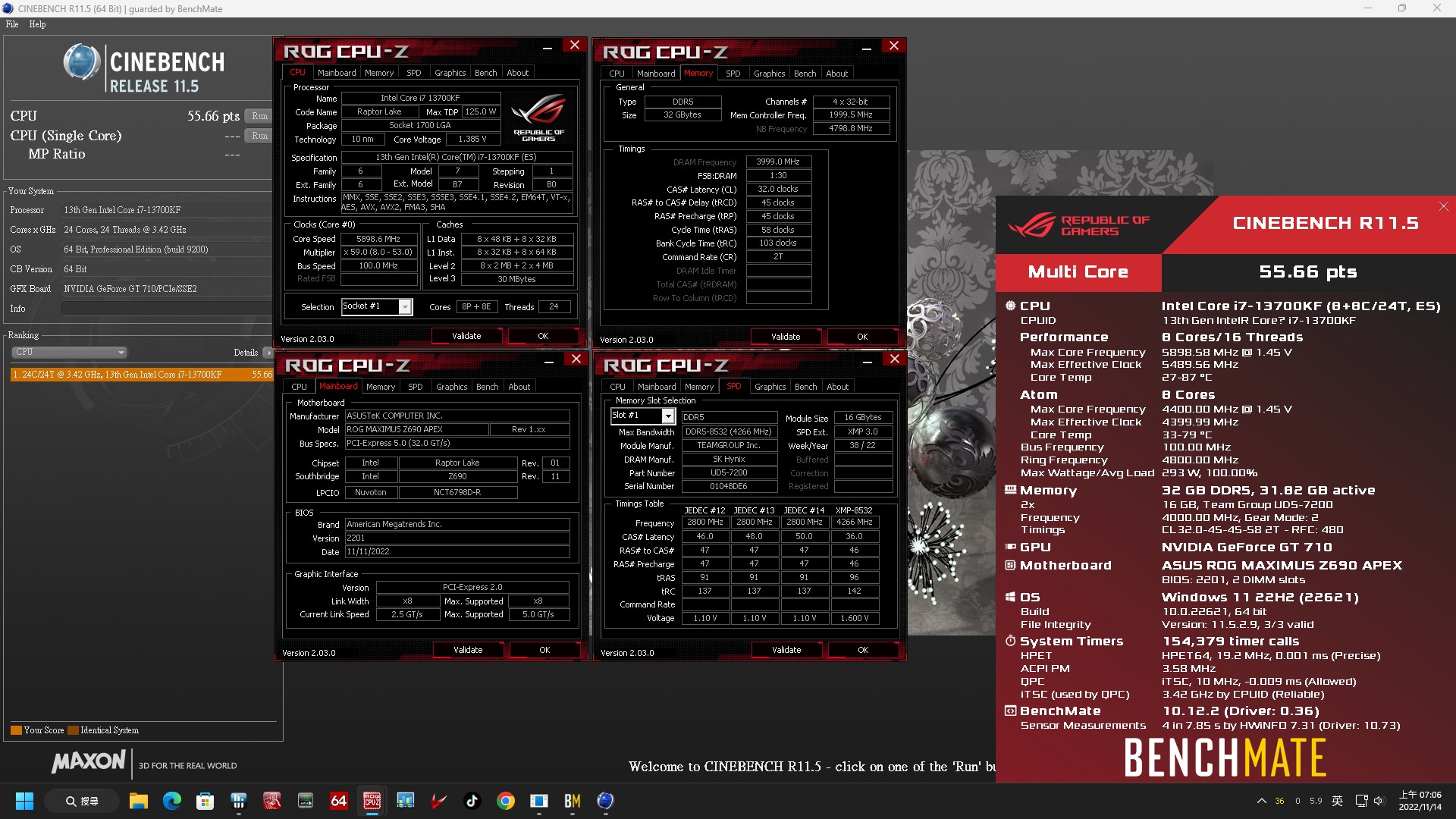Switch to Memory tab in bottom-left CPU-Z
The width and height of the screenshot is (1456, 819).
(380, 387)
